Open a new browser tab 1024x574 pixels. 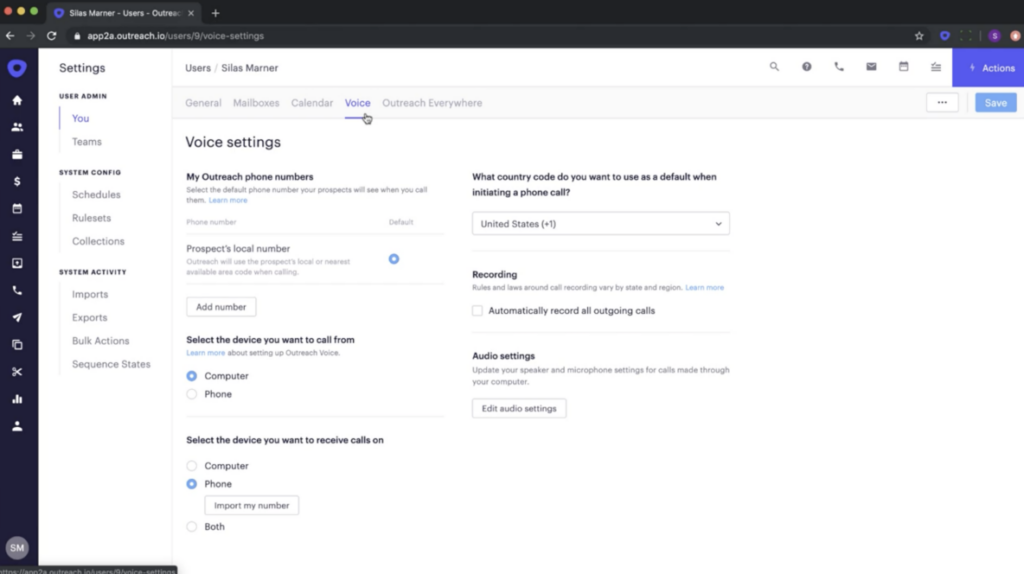(x=216, y=13)
